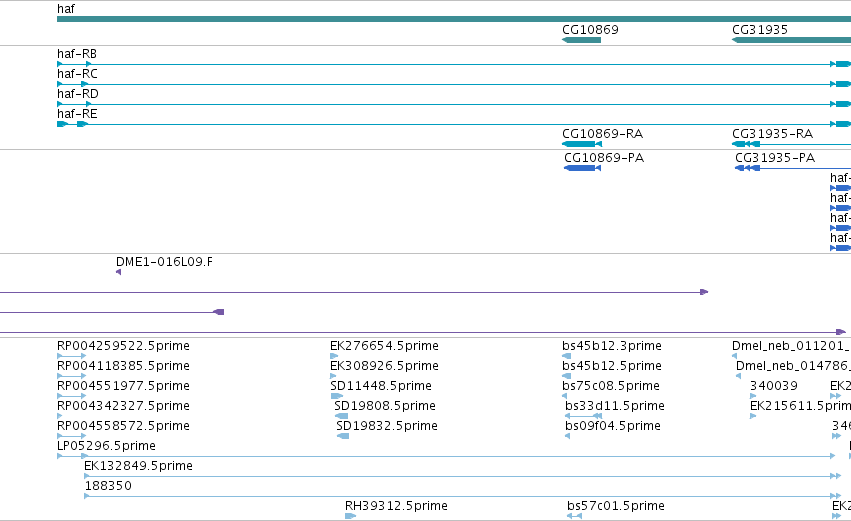Viewport: 851px width, 521px height.
Task: Click the CG10869-PA coding glyph
Action: [x=582, y=168]
